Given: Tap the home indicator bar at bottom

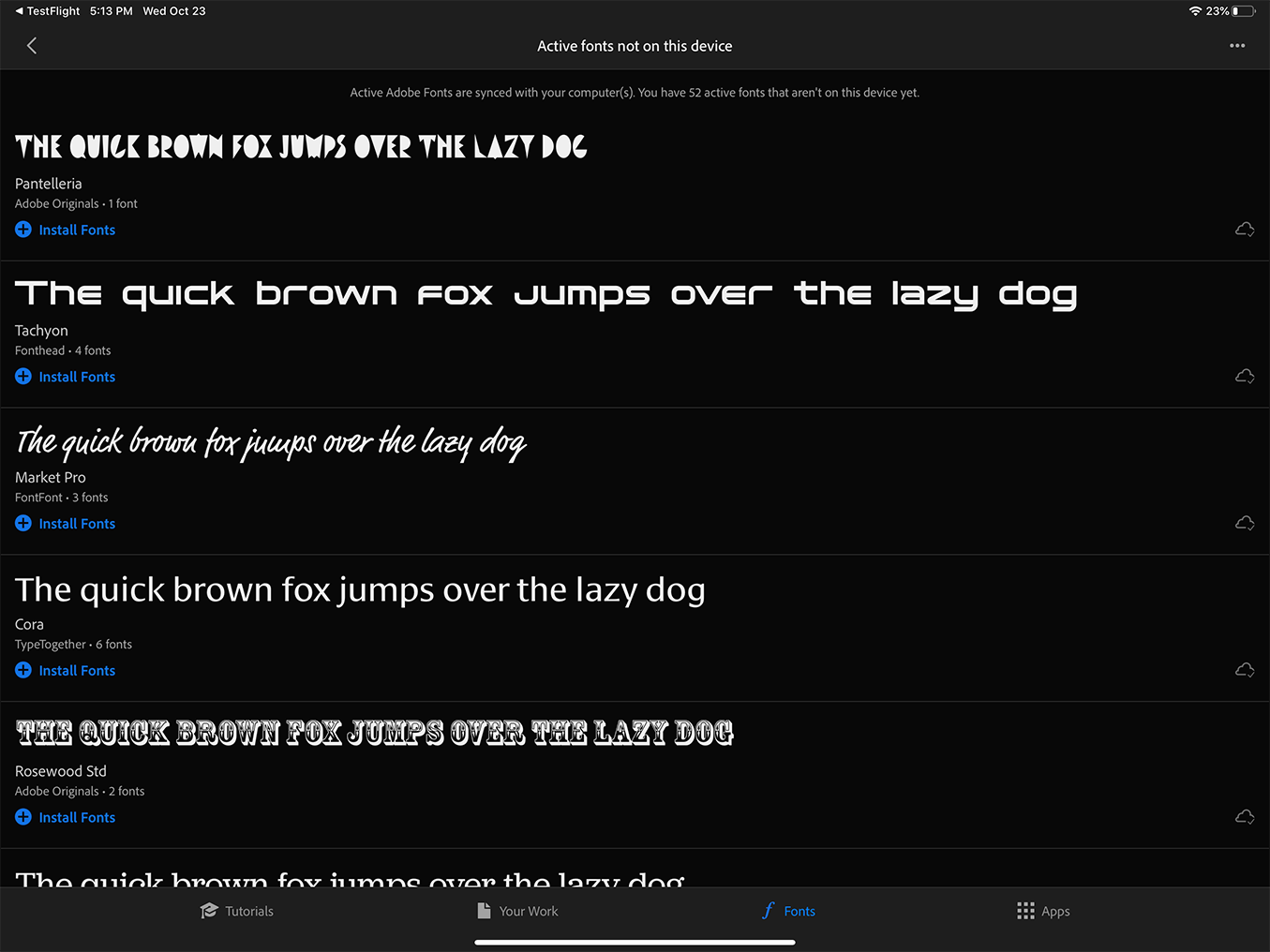Looking at the screenshot, I should pyautogui.click(x=635, y=943).
